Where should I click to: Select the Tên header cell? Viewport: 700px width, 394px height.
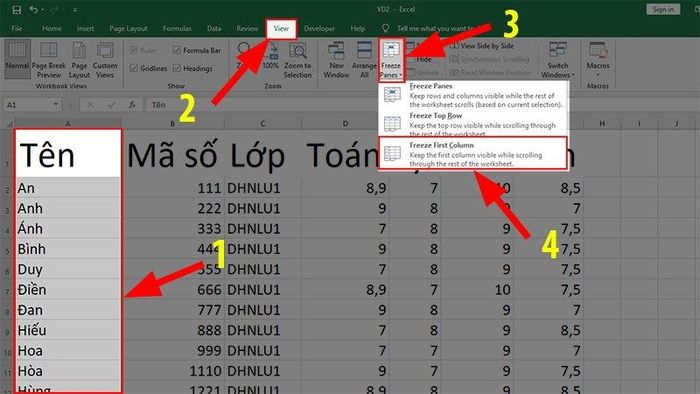68,154
